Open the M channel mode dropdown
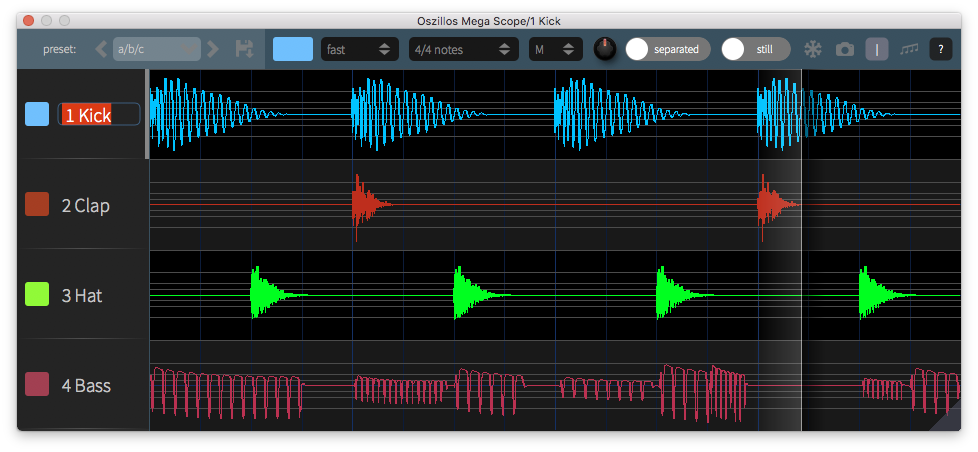The image size is (978, 452). point(555,49)
